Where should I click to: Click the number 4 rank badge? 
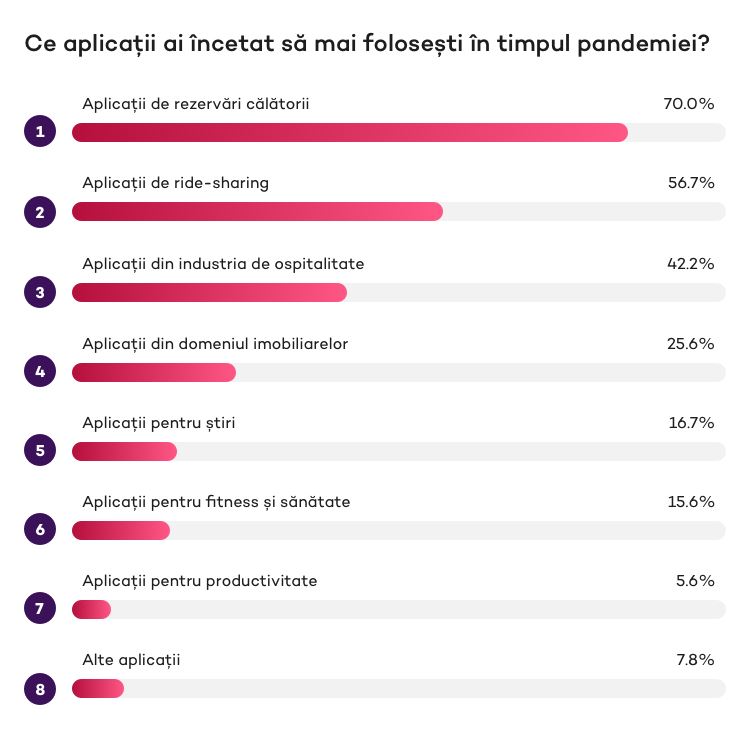tap(40, 371)
